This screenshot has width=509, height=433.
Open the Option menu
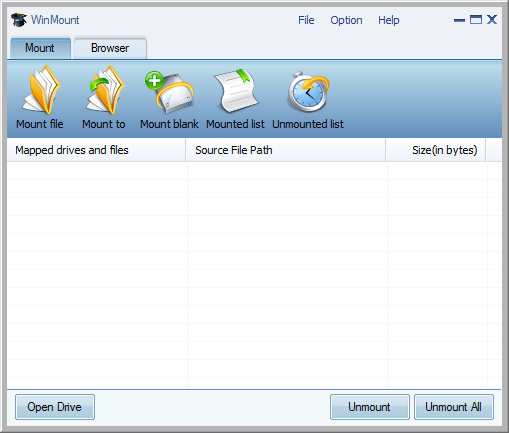click(346, 20)
